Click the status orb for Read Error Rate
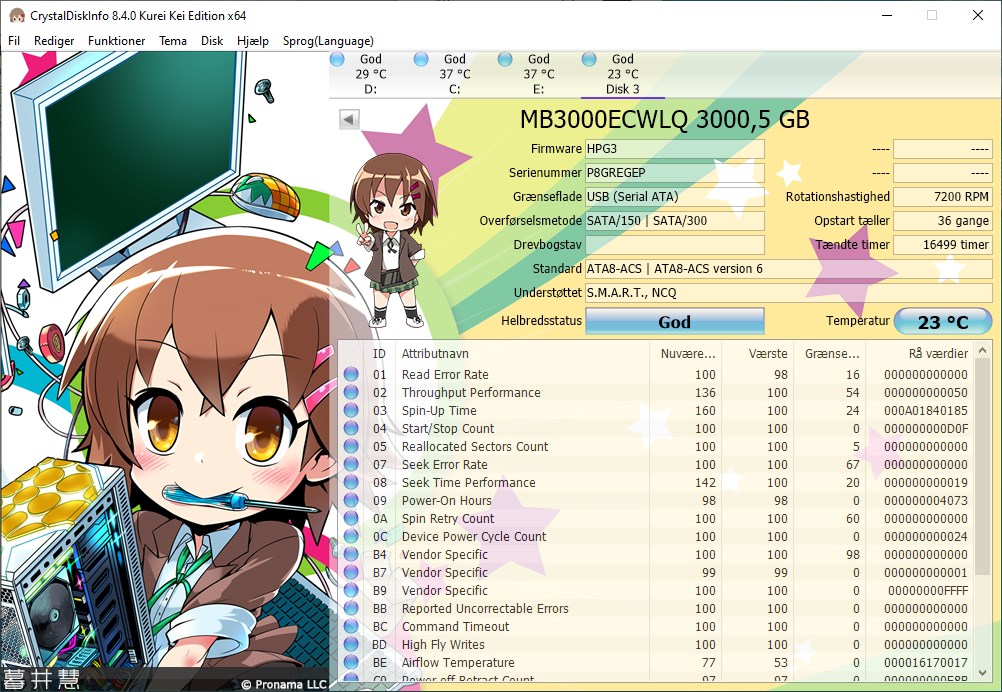 point(351,374)
